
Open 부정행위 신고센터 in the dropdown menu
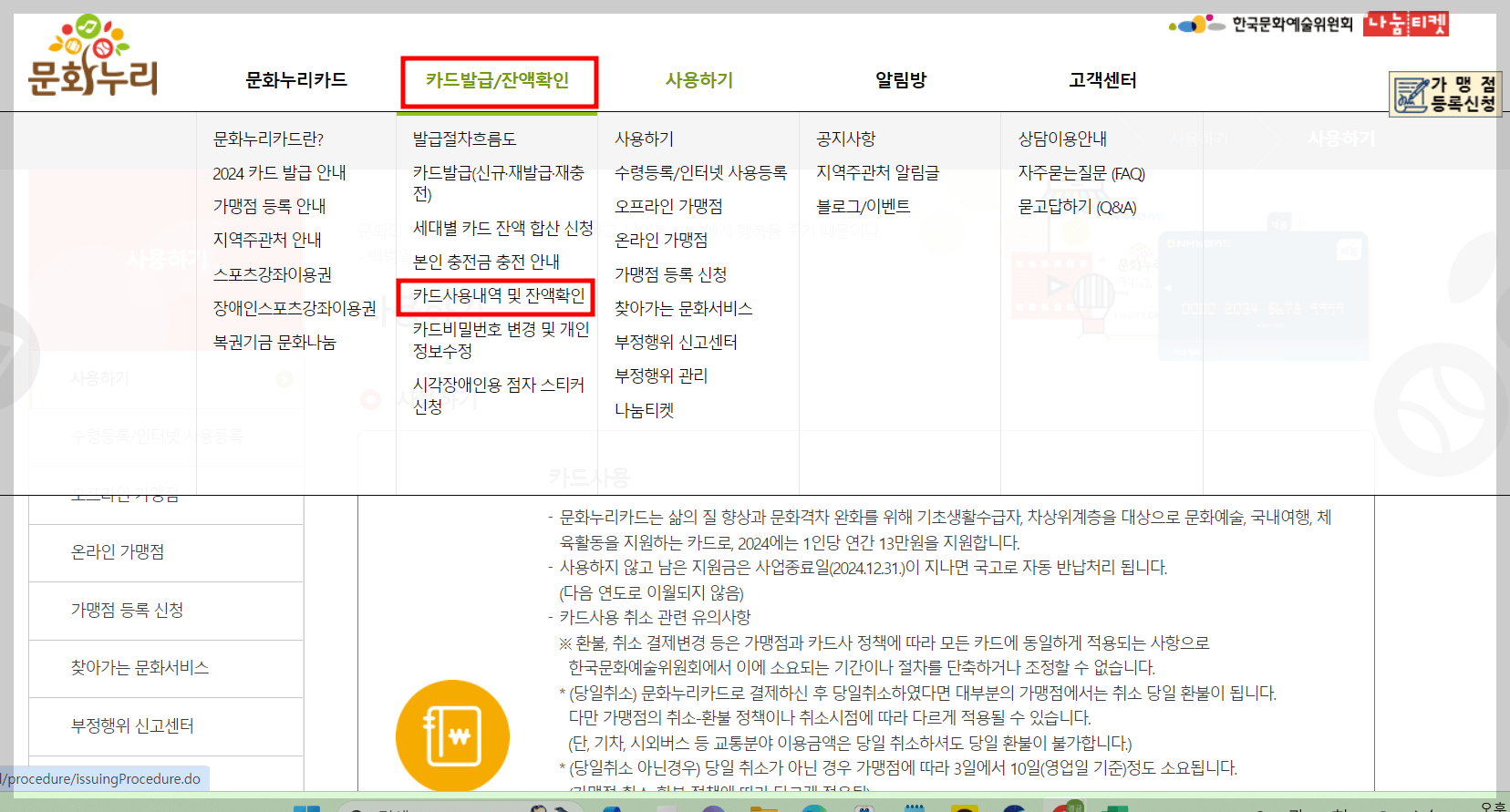click(676, 342)
